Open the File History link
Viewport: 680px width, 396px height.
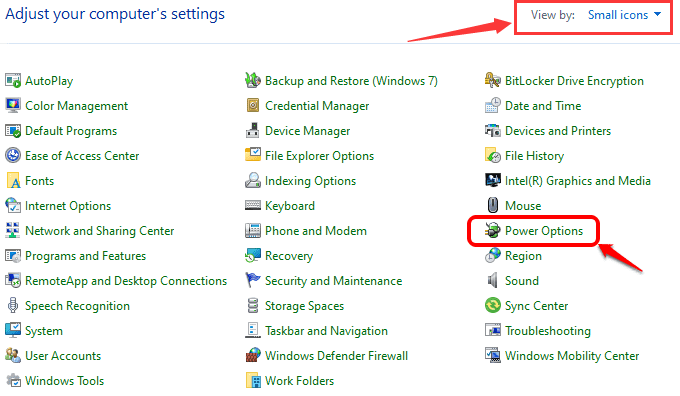pos(534,156)
